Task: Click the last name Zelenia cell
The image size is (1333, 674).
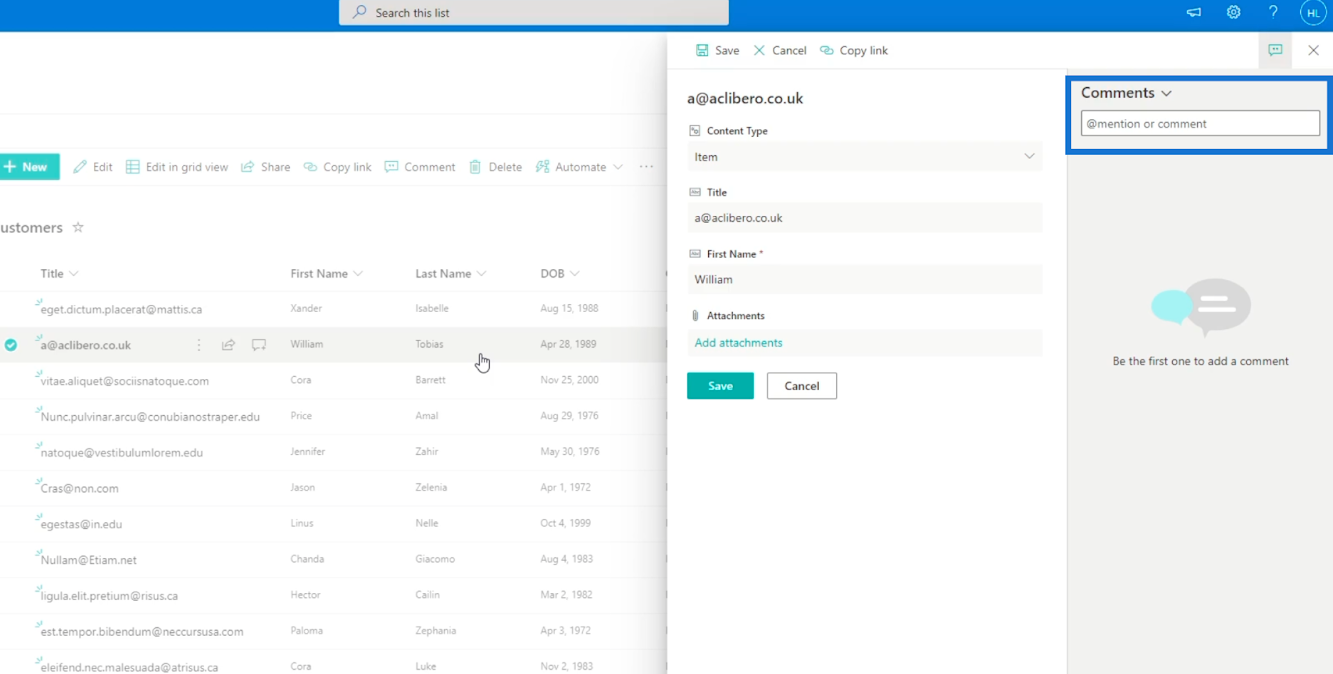Action: [431, 487]
